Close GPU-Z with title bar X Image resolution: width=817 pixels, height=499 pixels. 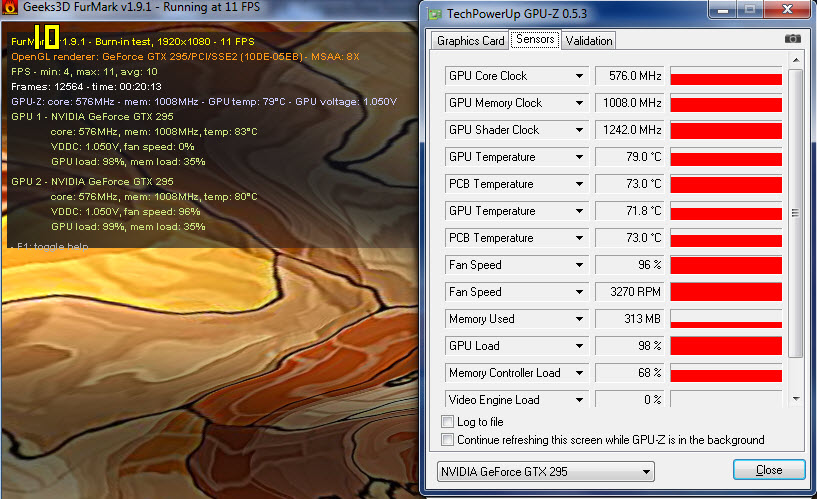787,9
